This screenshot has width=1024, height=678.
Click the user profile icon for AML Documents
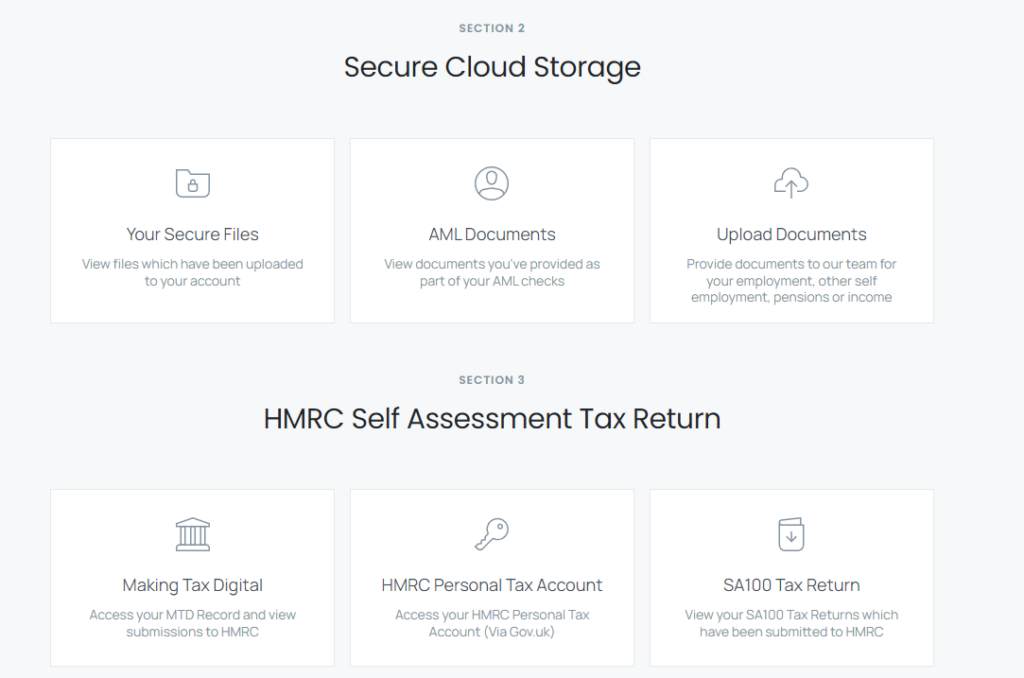click(491, 183)
